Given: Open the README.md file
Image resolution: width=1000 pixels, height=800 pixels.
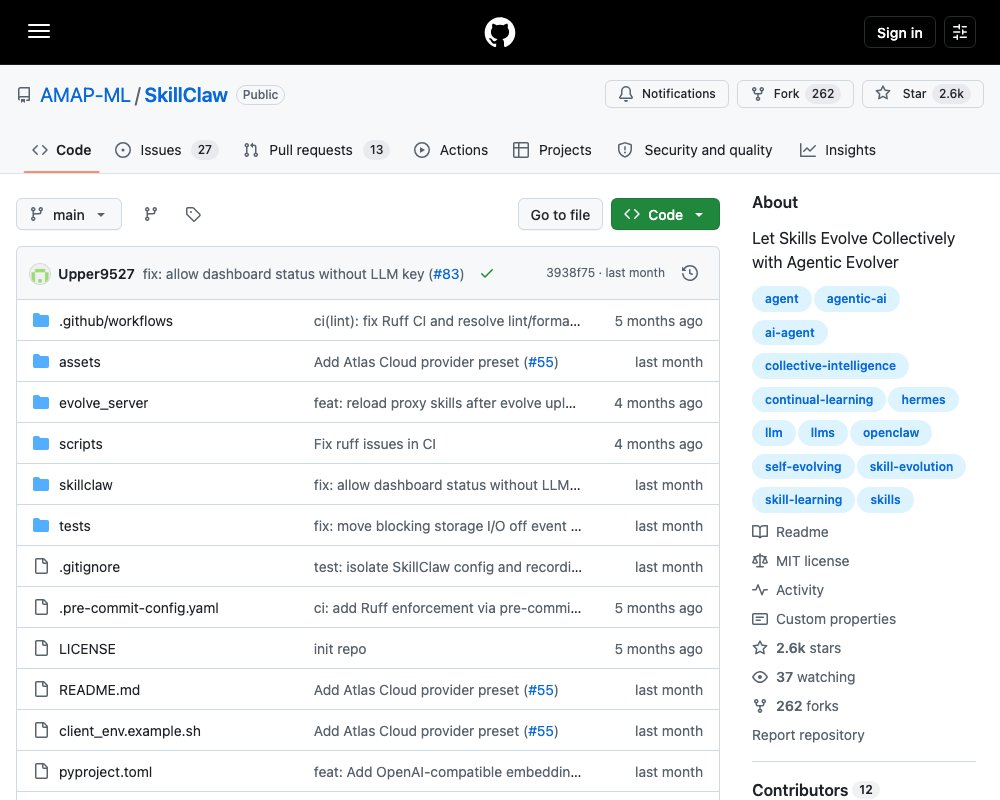Looking at the screenshot, I should [x=99, y=690].
